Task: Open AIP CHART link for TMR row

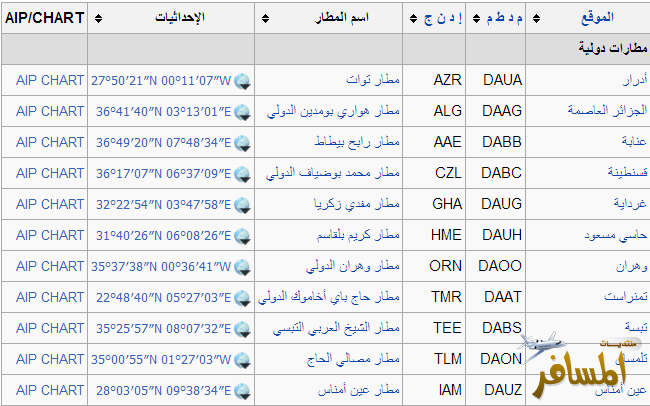Action: click(50, 297)
